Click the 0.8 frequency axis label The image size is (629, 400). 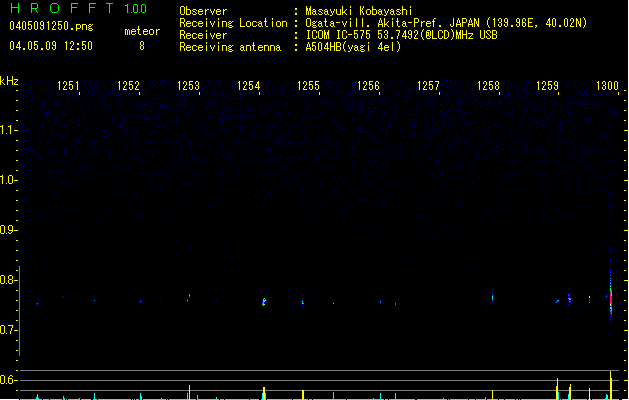coord(8,280)
